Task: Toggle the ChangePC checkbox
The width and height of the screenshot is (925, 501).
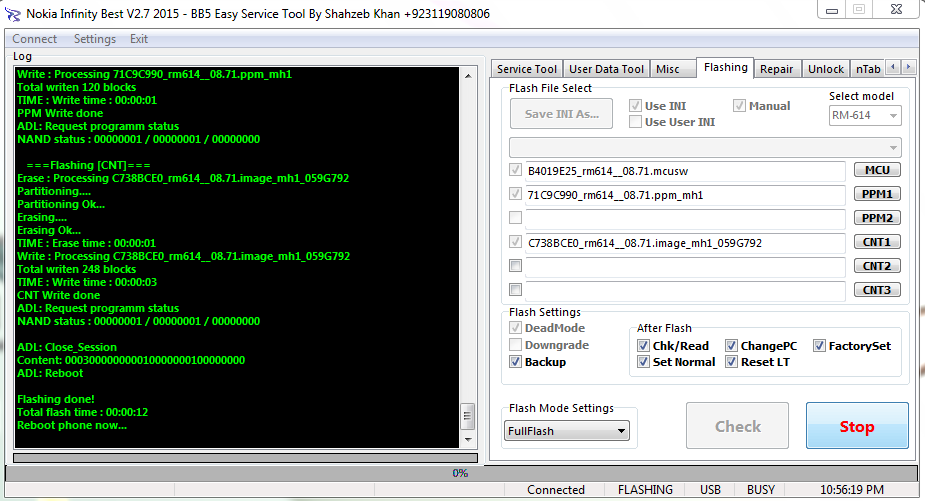Action: pyautogui.click(x=732, y=346)
